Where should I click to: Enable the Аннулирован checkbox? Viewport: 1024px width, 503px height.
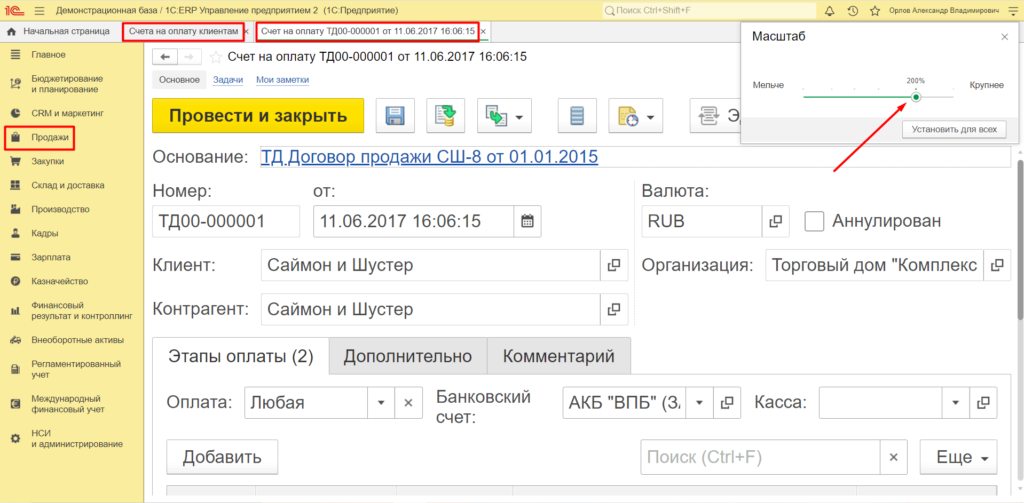point(814,221)
